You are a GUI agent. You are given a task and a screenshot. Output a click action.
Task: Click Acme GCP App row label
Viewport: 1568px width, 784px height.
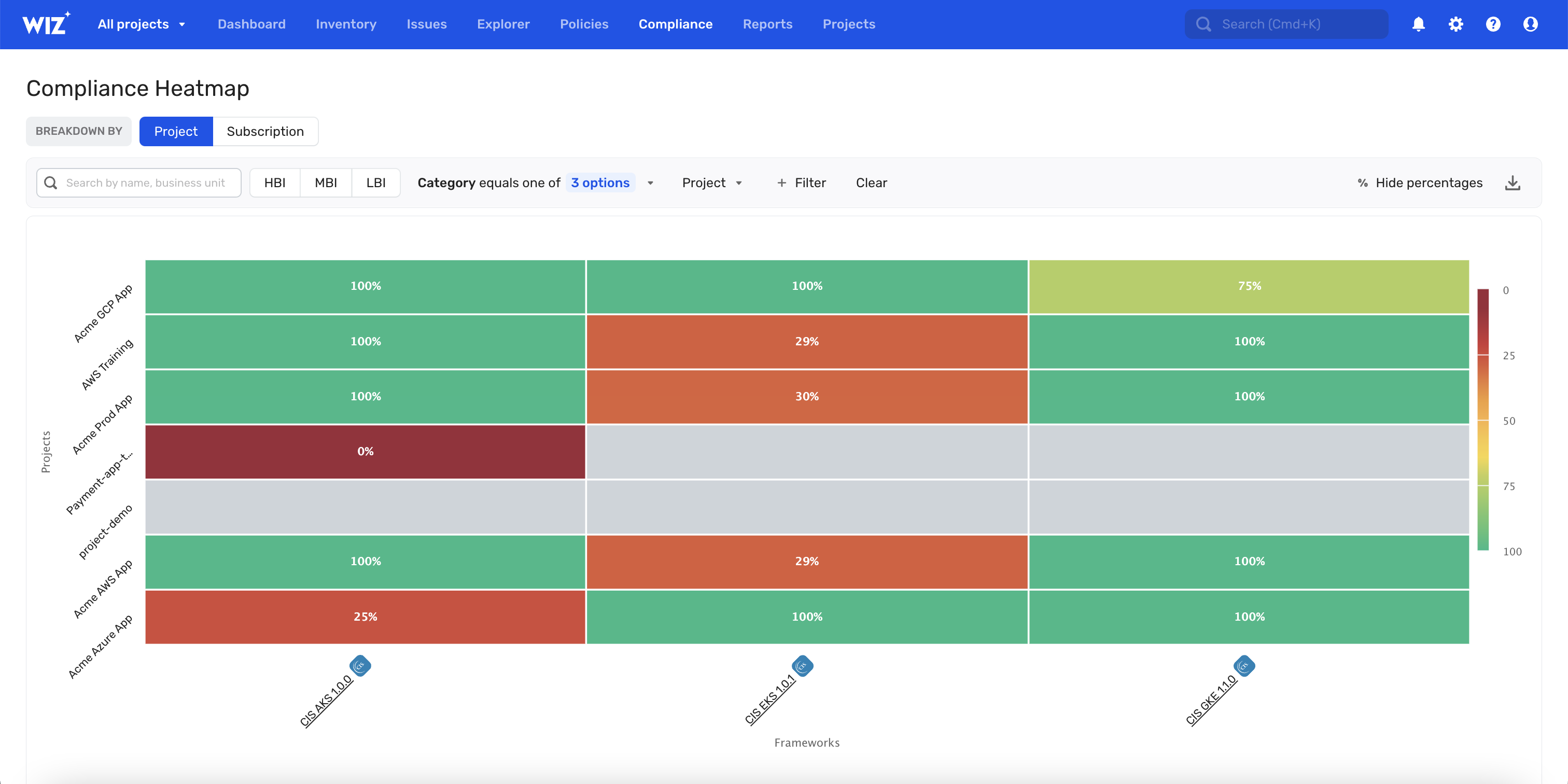coord(103,314)
